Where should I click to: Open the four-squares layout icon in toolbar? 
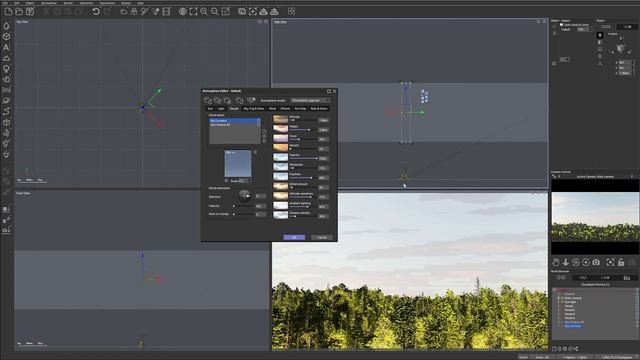(291, 11)
